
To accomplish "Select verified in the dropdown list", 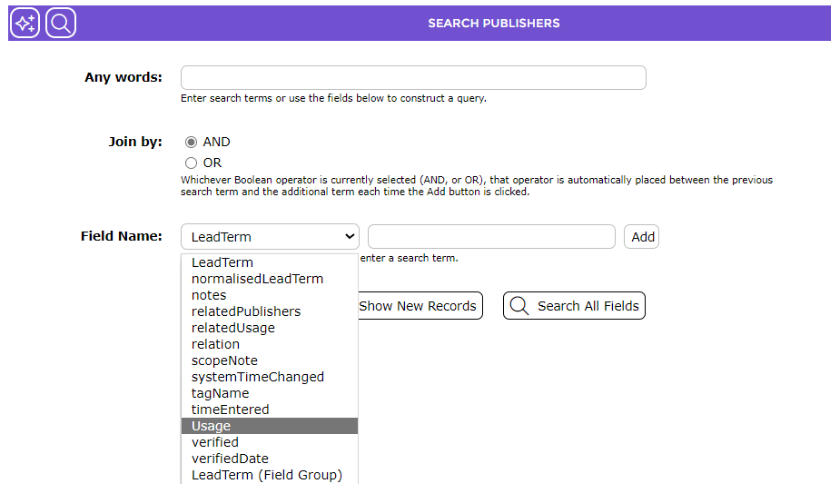I will click(270, 443).
